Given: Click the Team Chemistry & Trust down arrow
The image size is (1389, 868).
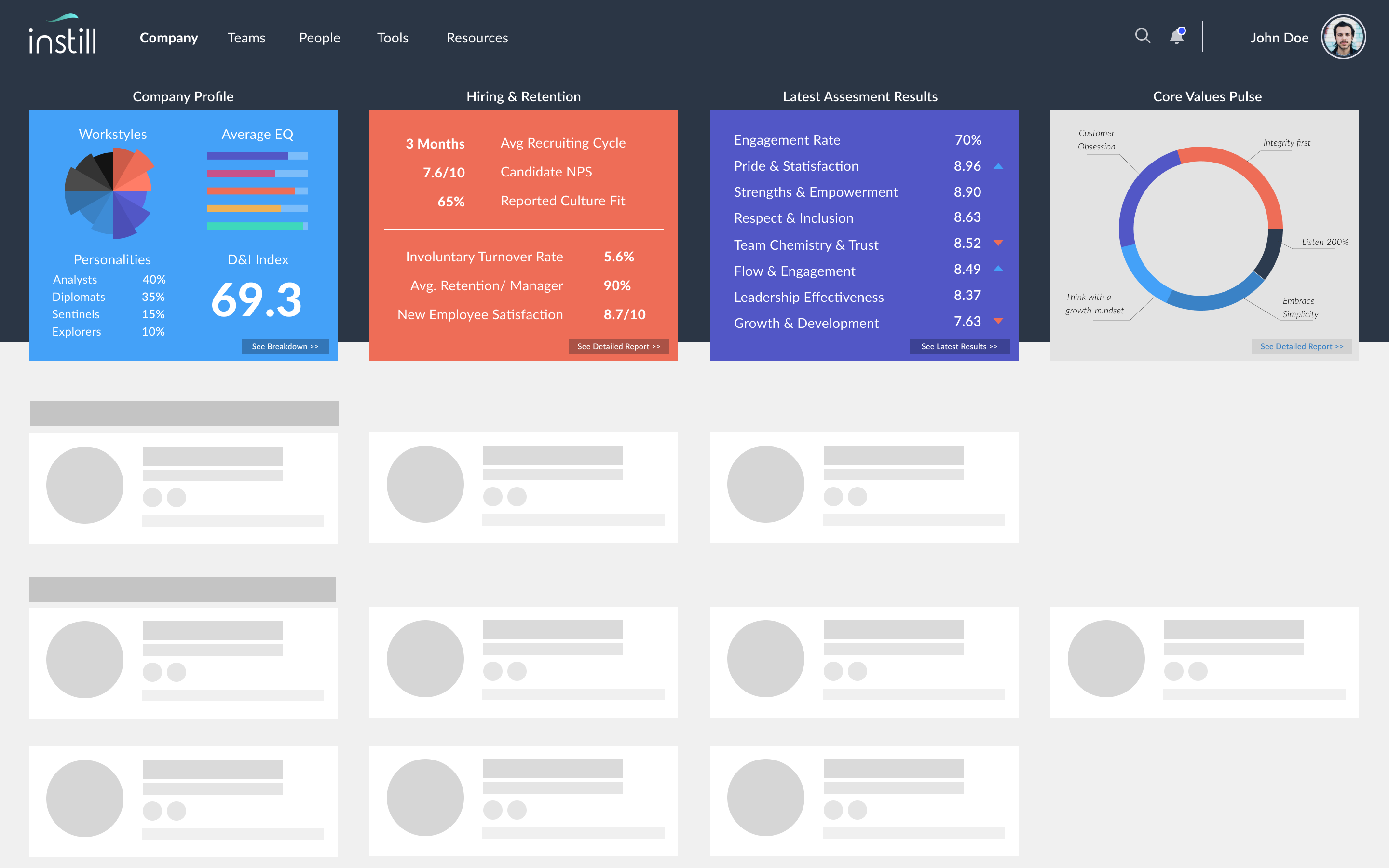Looking at the screenshot, I should pos(998,243).
